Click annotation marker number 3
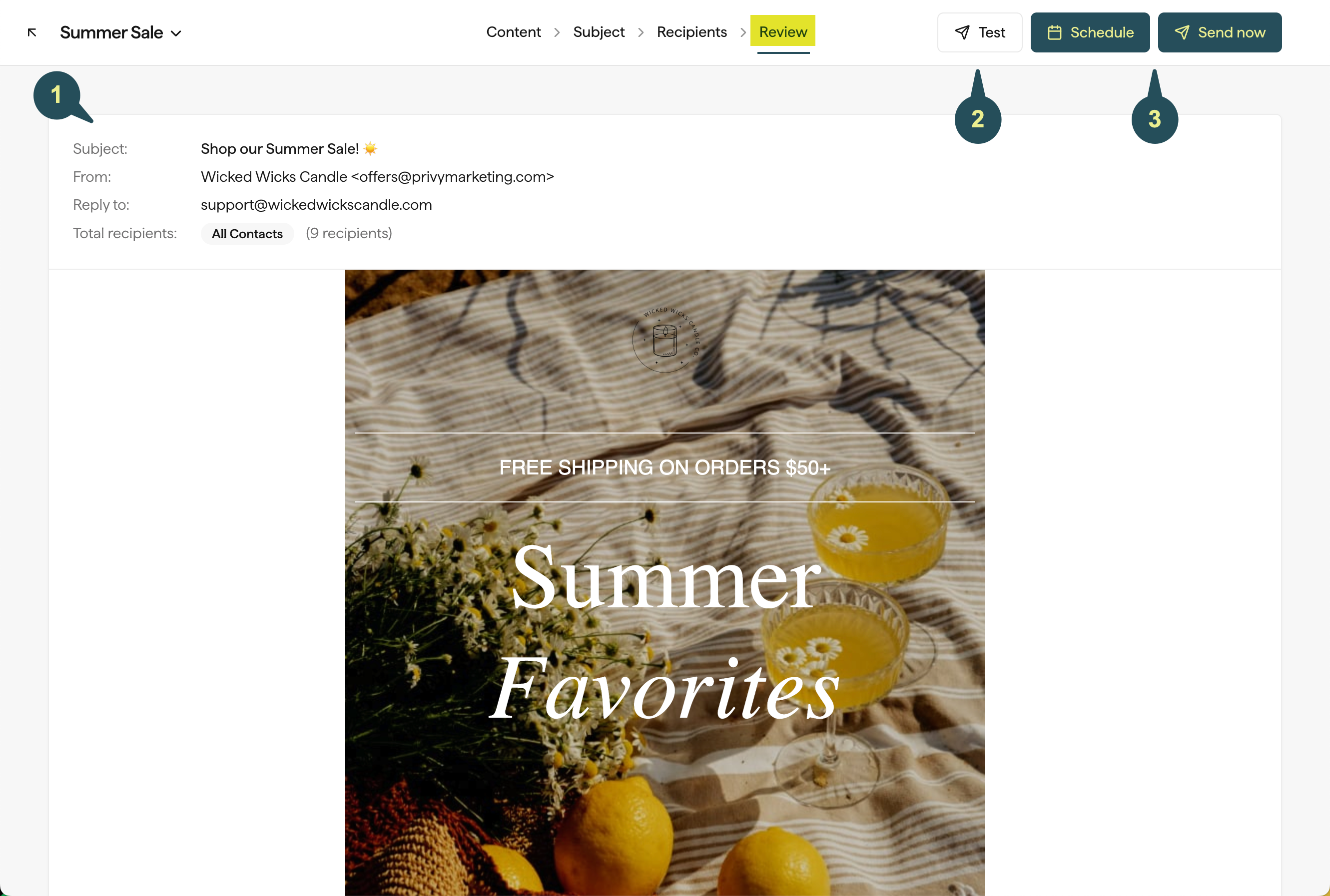Viewport: 1330px width, 896px height. [1154, 118]
